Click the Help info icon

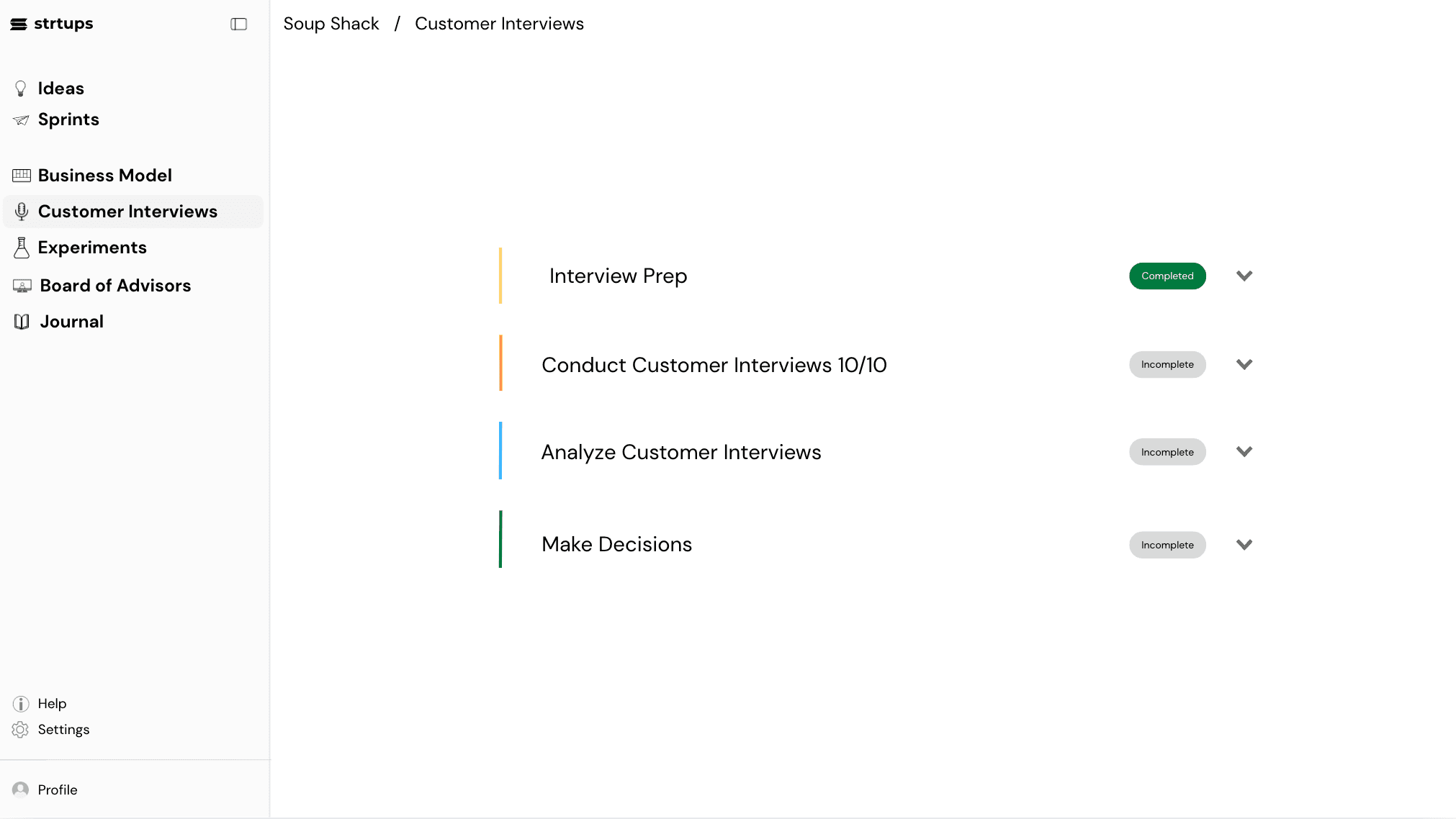click(20, 703)
